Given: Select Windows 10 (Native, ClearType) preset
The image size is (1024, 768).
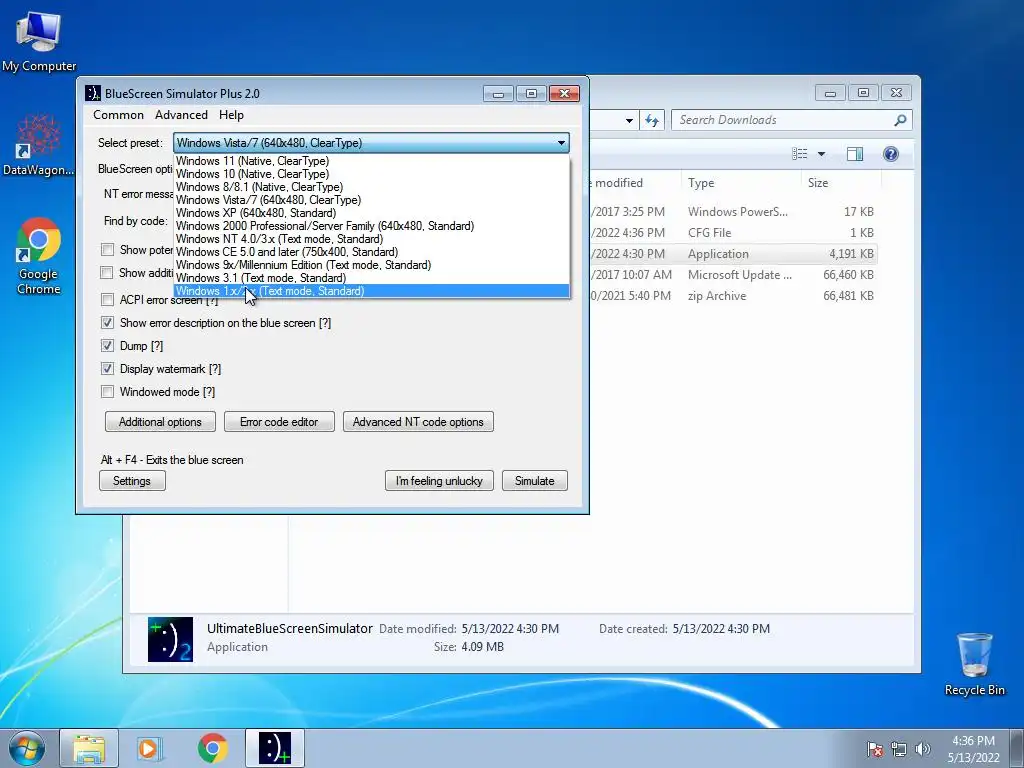Looking at the screenshot, I should point(371,174).
